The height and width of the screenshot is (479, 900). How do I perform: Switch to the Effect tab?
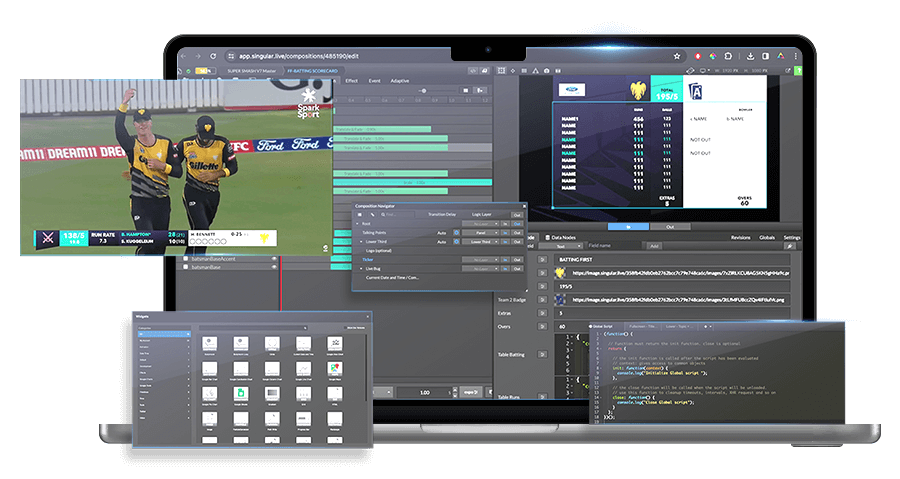[352, 81]
